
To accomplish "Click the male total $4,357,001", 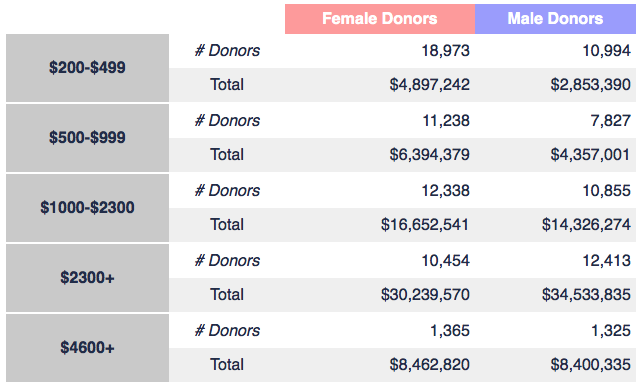I will tap(591, 155).
